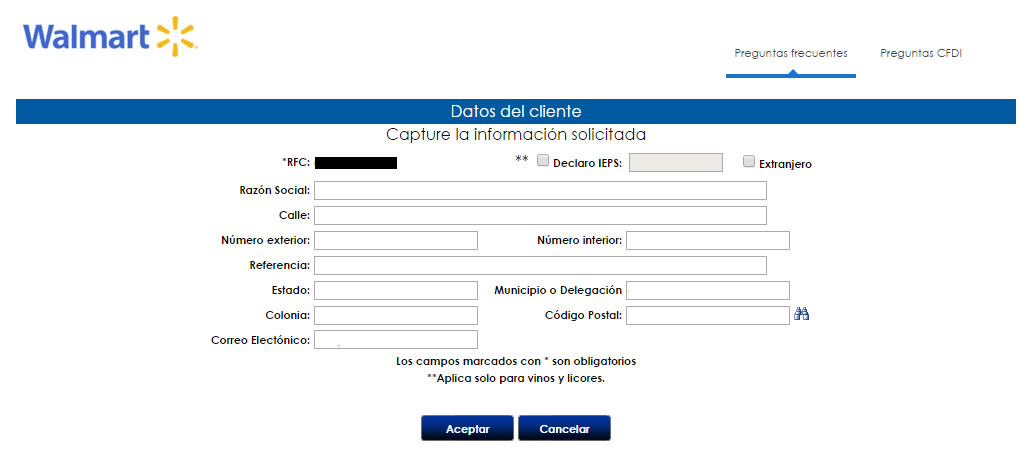Click the RFC input field
The height and width of the screenshot is (449, 1018).
pyautogui.click(x=356, y=163)
